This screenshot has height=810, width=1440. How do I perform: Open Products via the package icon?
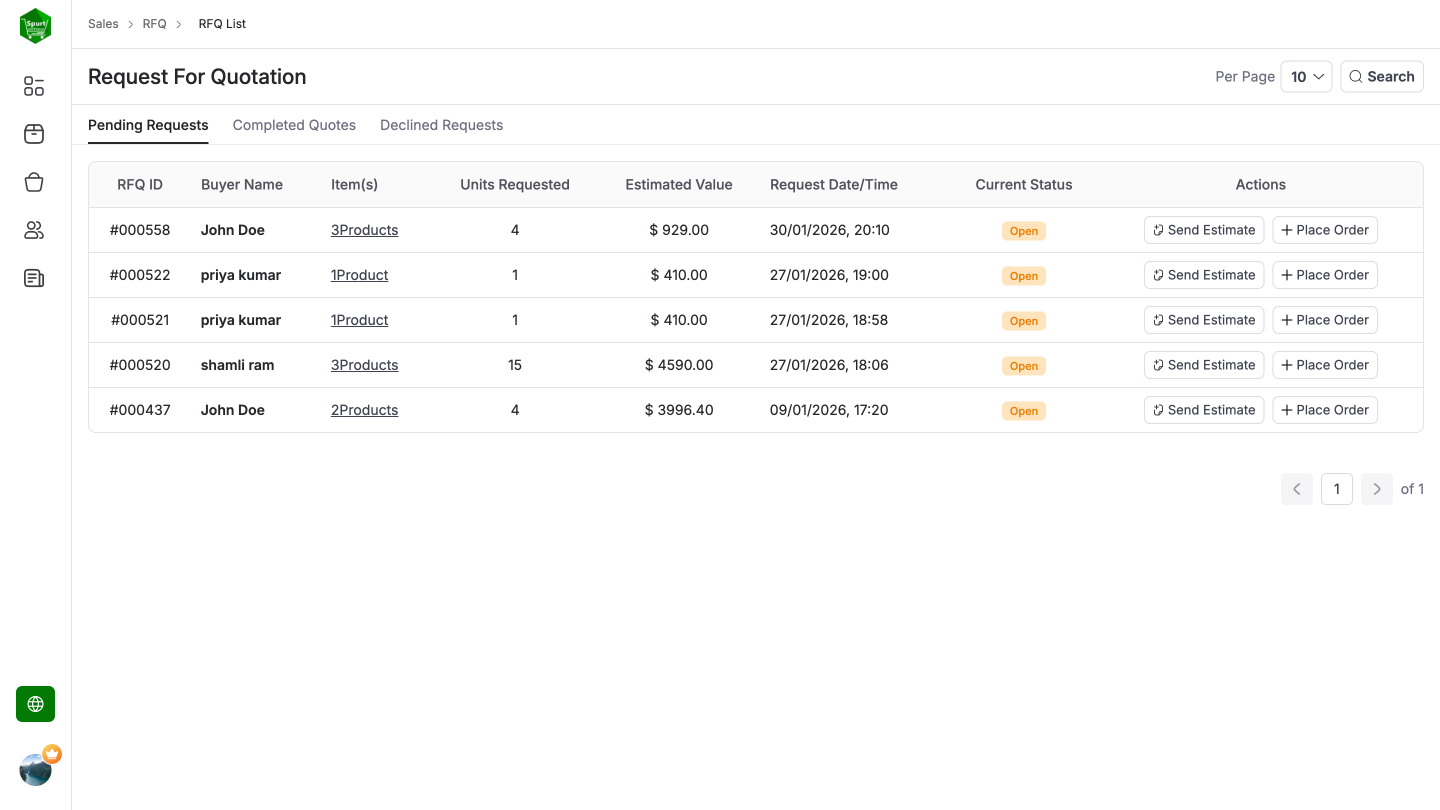tap(33, 134)
